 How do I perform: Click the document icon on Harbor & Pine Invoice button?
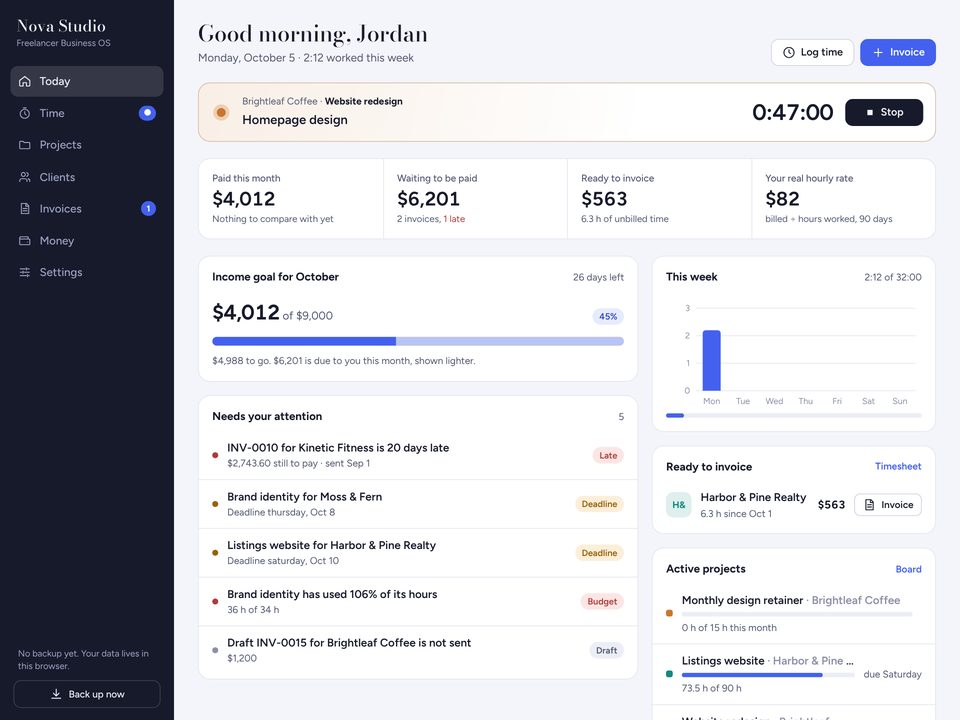click(869, 504)
